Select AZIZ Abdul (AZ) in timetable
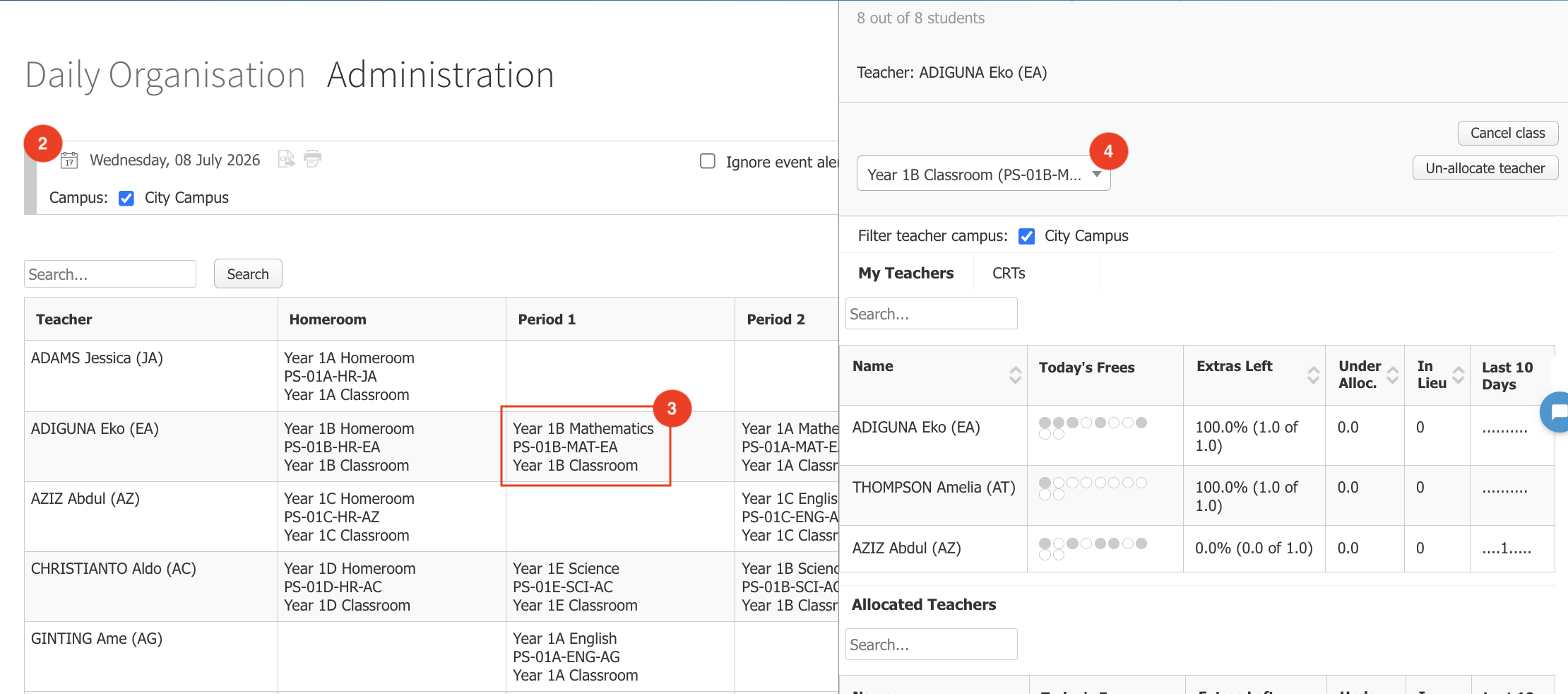This screenshot has width=1568, height=694. pos(85,499)
